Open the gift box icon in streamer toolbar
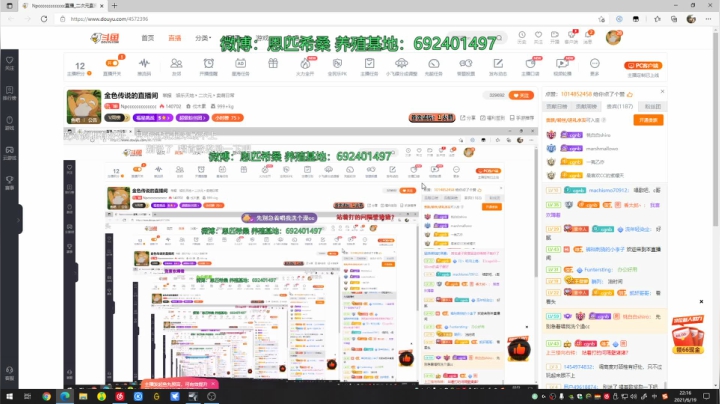The height and width of the screenshot is (404, 720). coord(273,63)
